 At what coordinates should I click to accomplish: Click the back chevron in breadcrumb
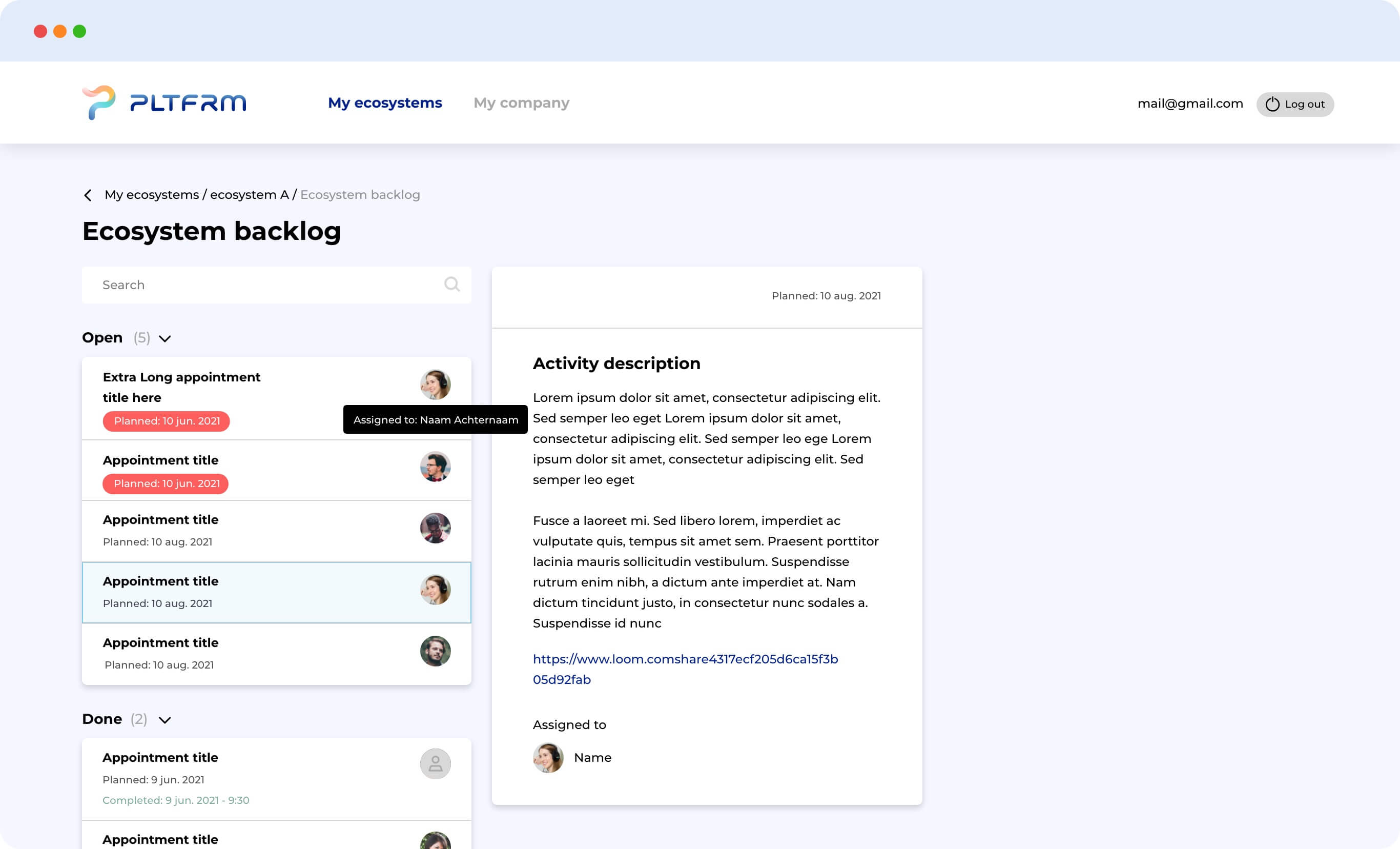(88, 195)
